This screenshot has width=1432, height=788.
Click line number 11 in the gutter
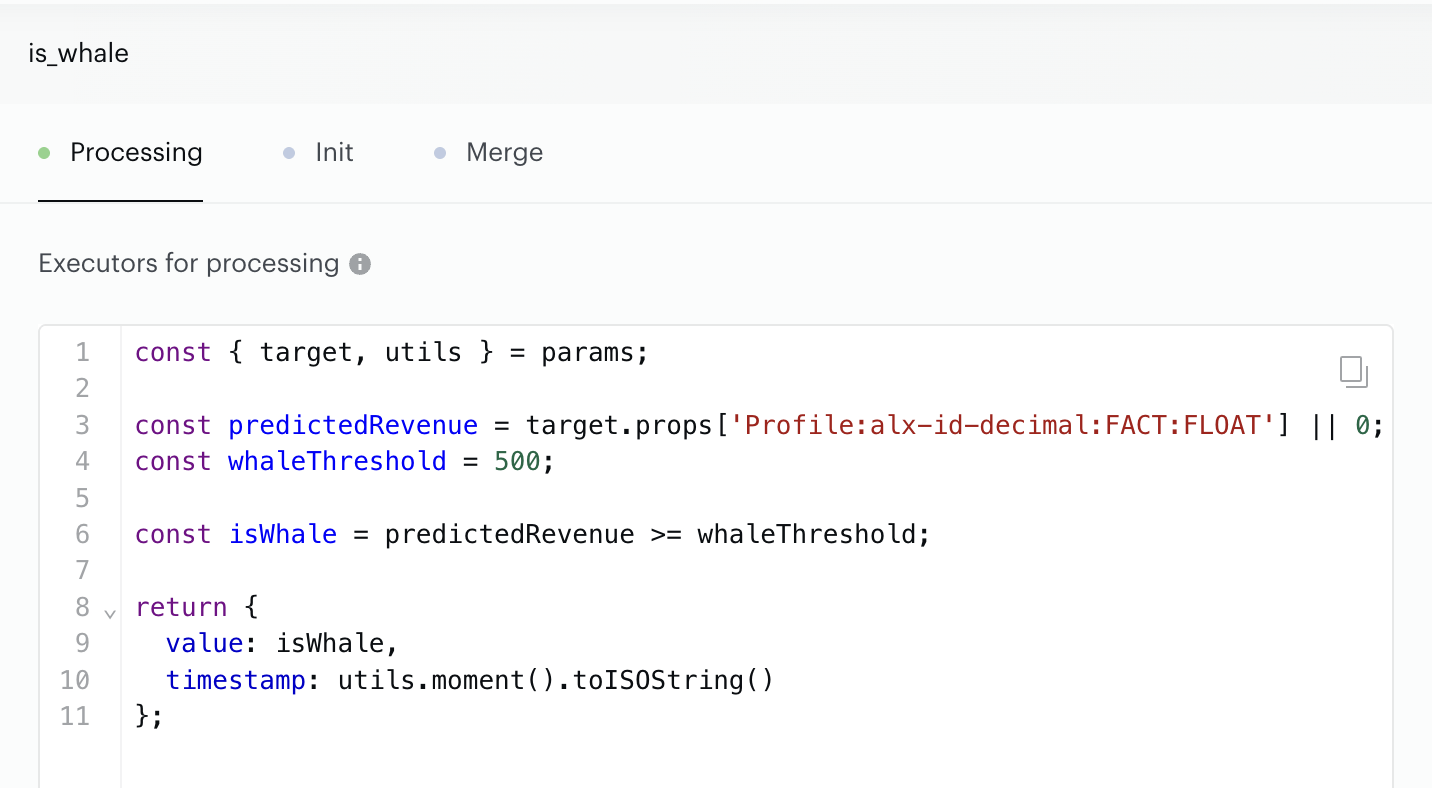(x=75, y=716)
